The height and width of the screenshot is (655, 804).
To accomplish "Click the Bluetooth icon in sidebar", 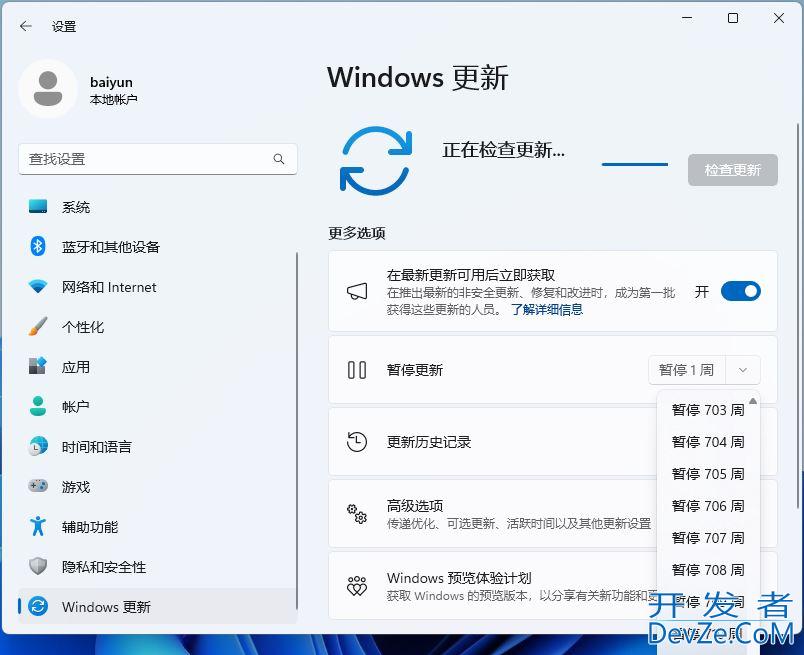I will tap(38, 247).
